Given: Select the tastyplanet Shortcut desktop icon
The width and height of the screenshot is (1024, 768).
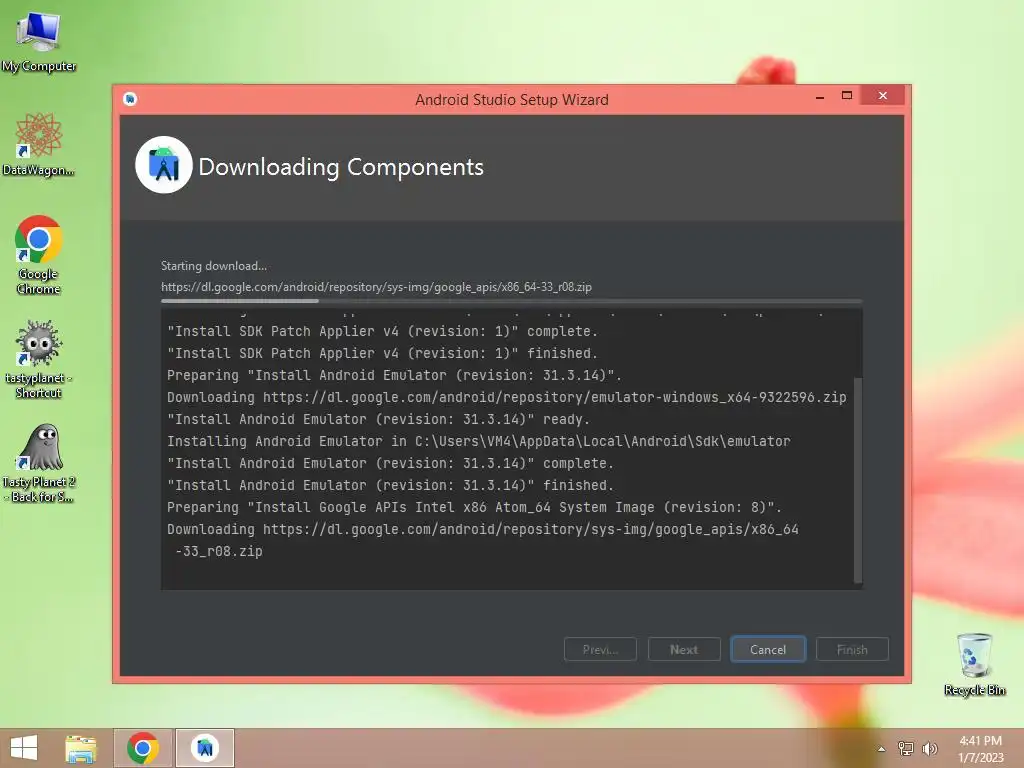Looking at the screenshot, I should click(39, 359).
